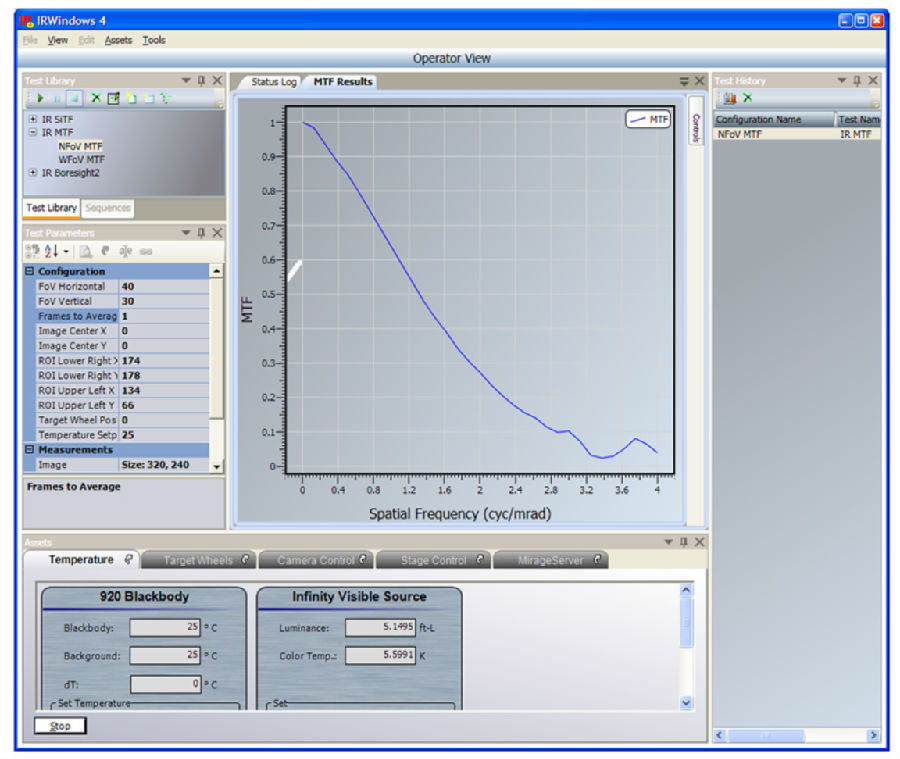900x759 pixels.
Task: Open document list dropdown beside MTF Results tab
Action: point(684,81)
